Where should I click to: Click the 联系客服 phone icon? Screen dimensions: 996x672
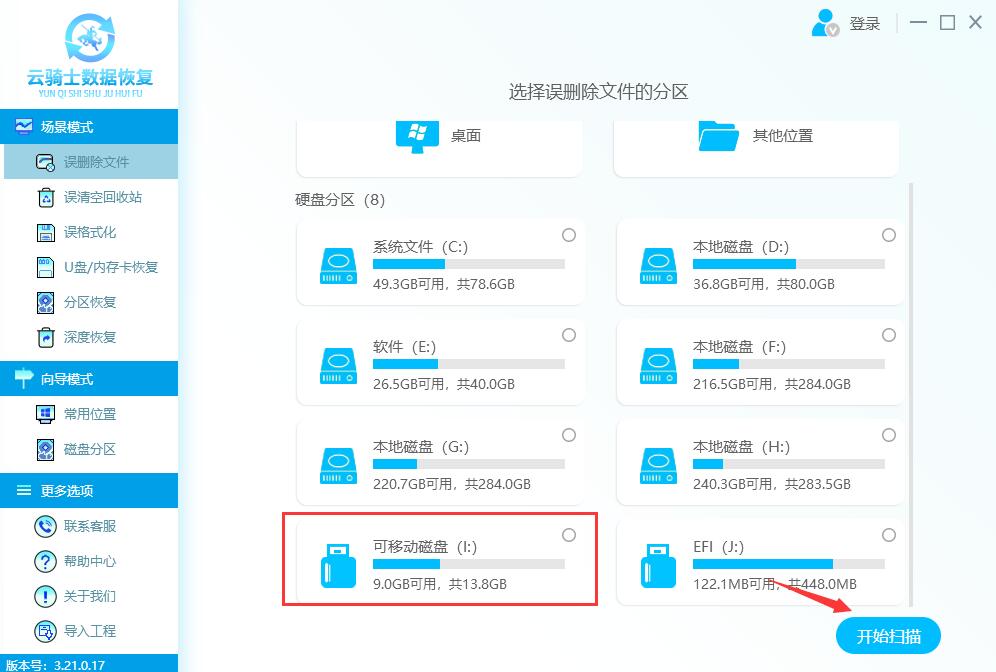(45, 526)
